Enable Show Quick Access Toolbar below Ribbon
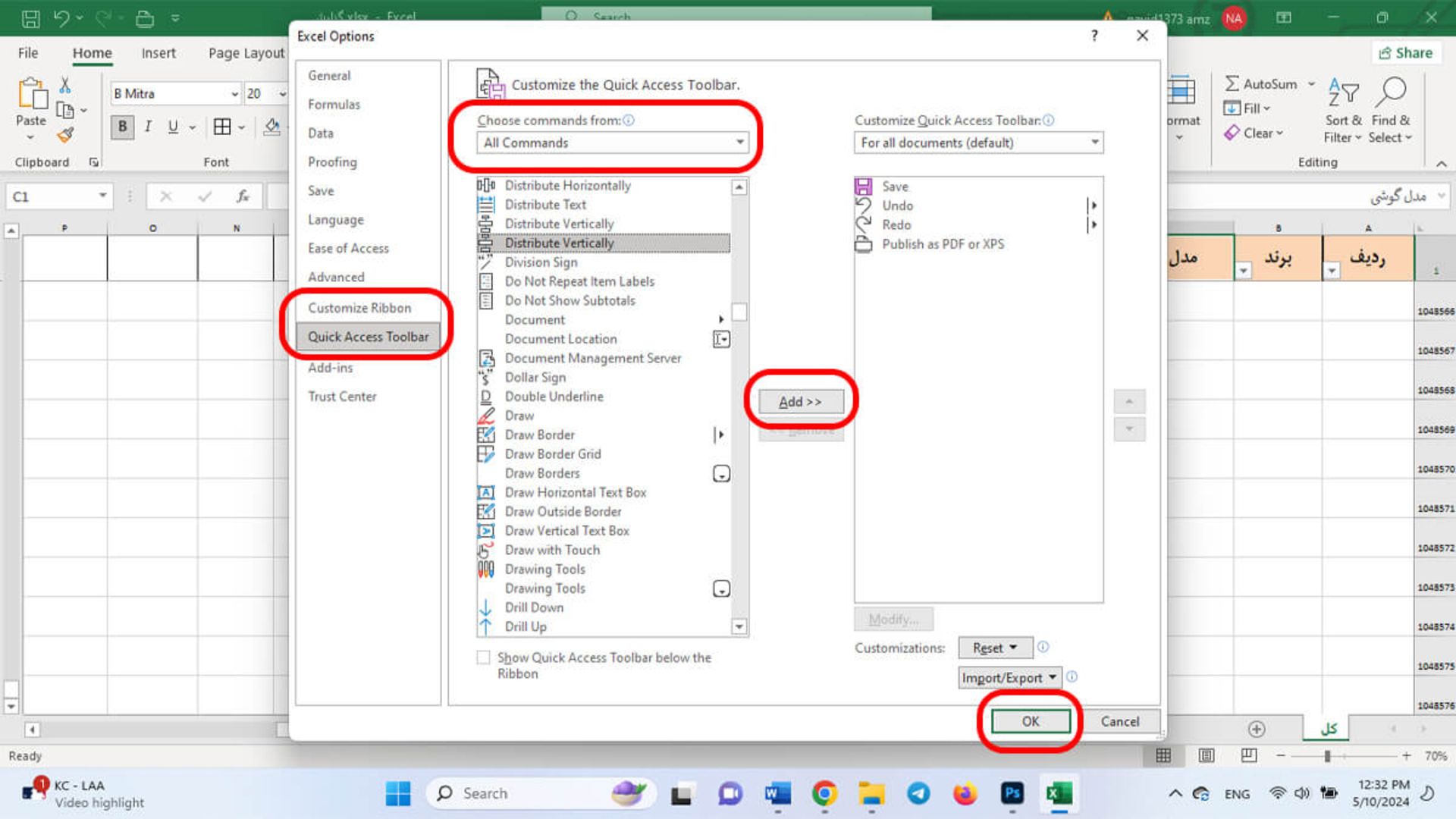The width and height of the screenshot is (1456, 819). click(483, 657)
